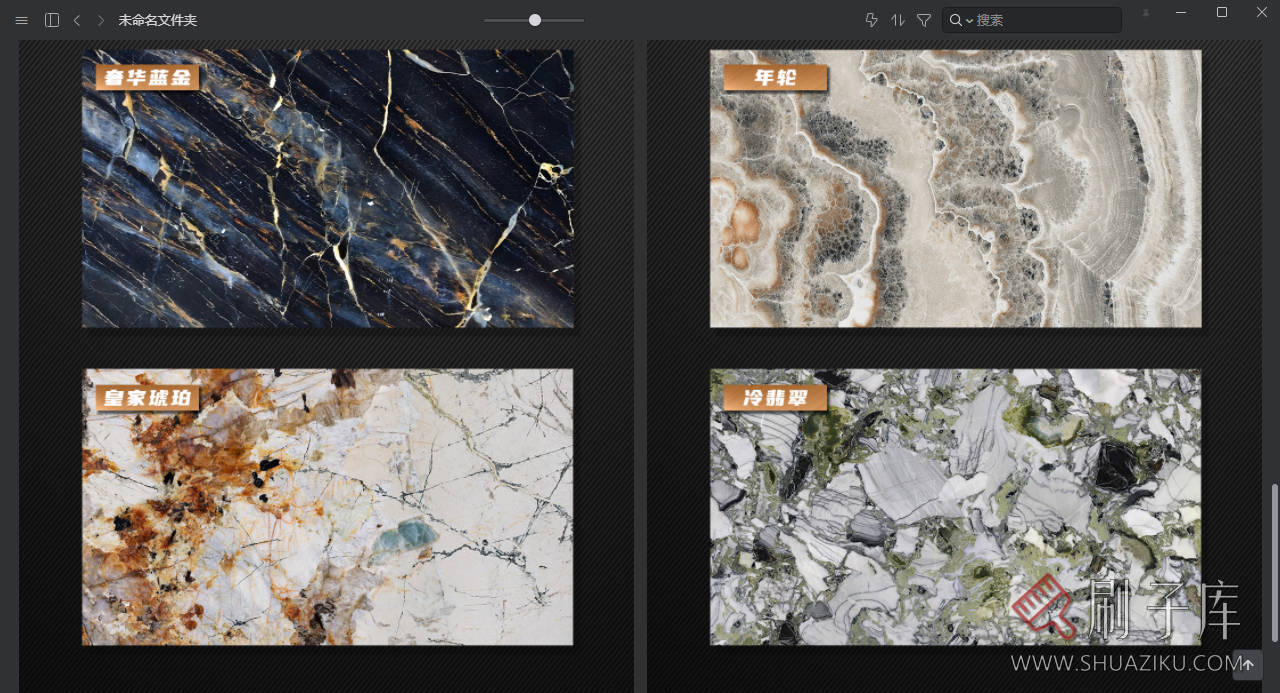Click the scroll-to-top arrow button
The image size is (1280, 693).
1247,665
